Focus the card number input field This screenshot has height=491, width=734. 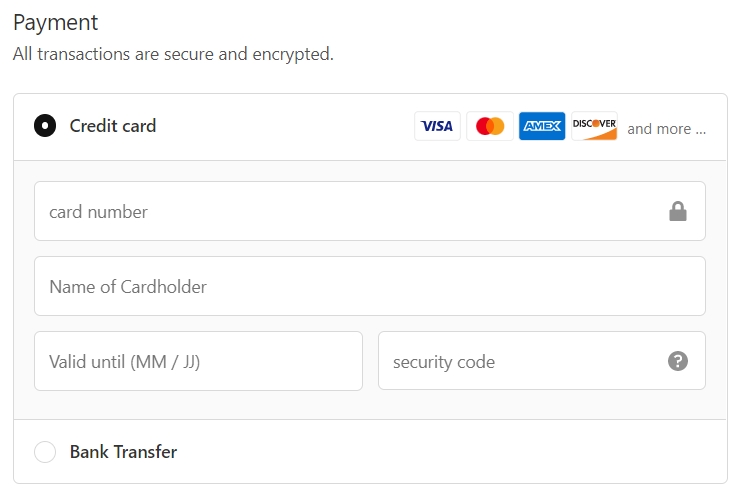370,211
